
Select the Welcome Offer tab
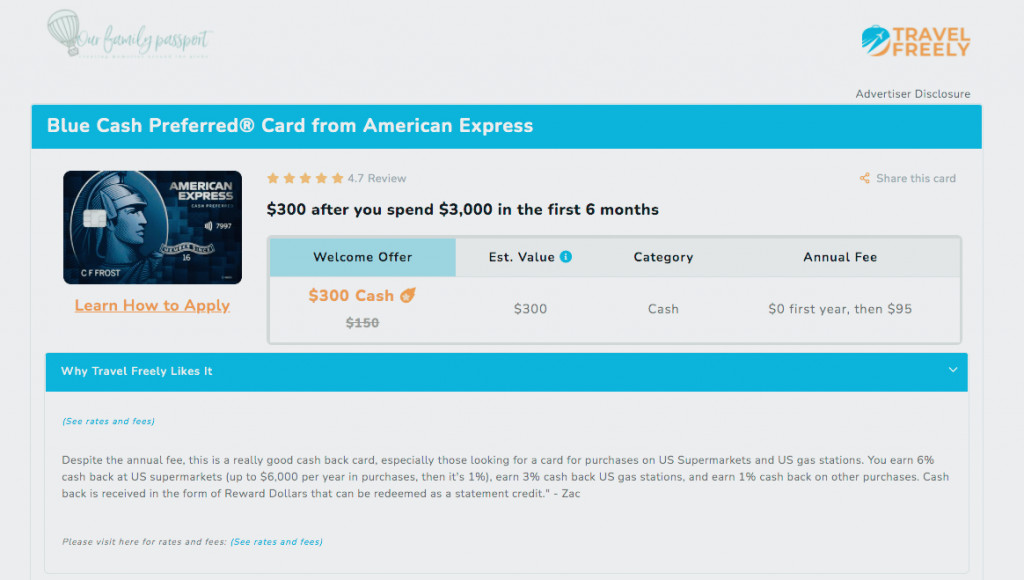tap(362, 257)
